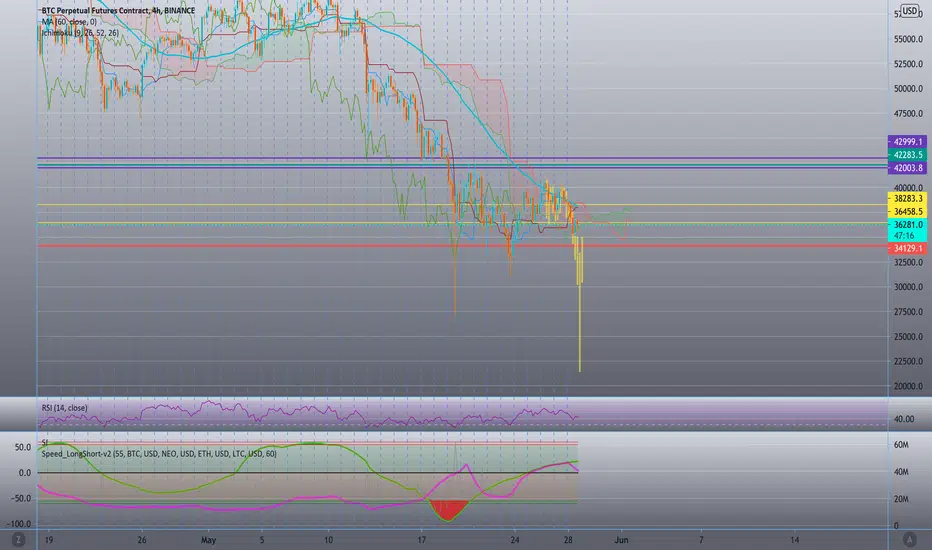
Task: Click the purple 42999.1 price label
Action: [907, 142]
